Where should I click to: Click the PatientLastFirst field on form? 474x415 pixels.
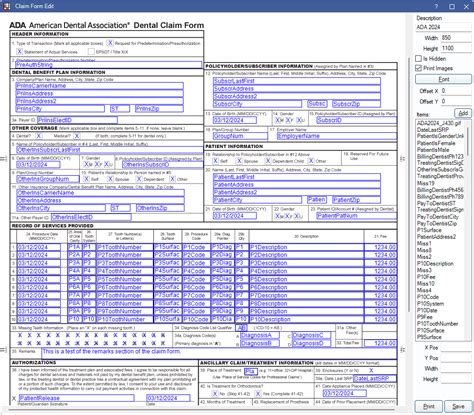coord(297,177)
